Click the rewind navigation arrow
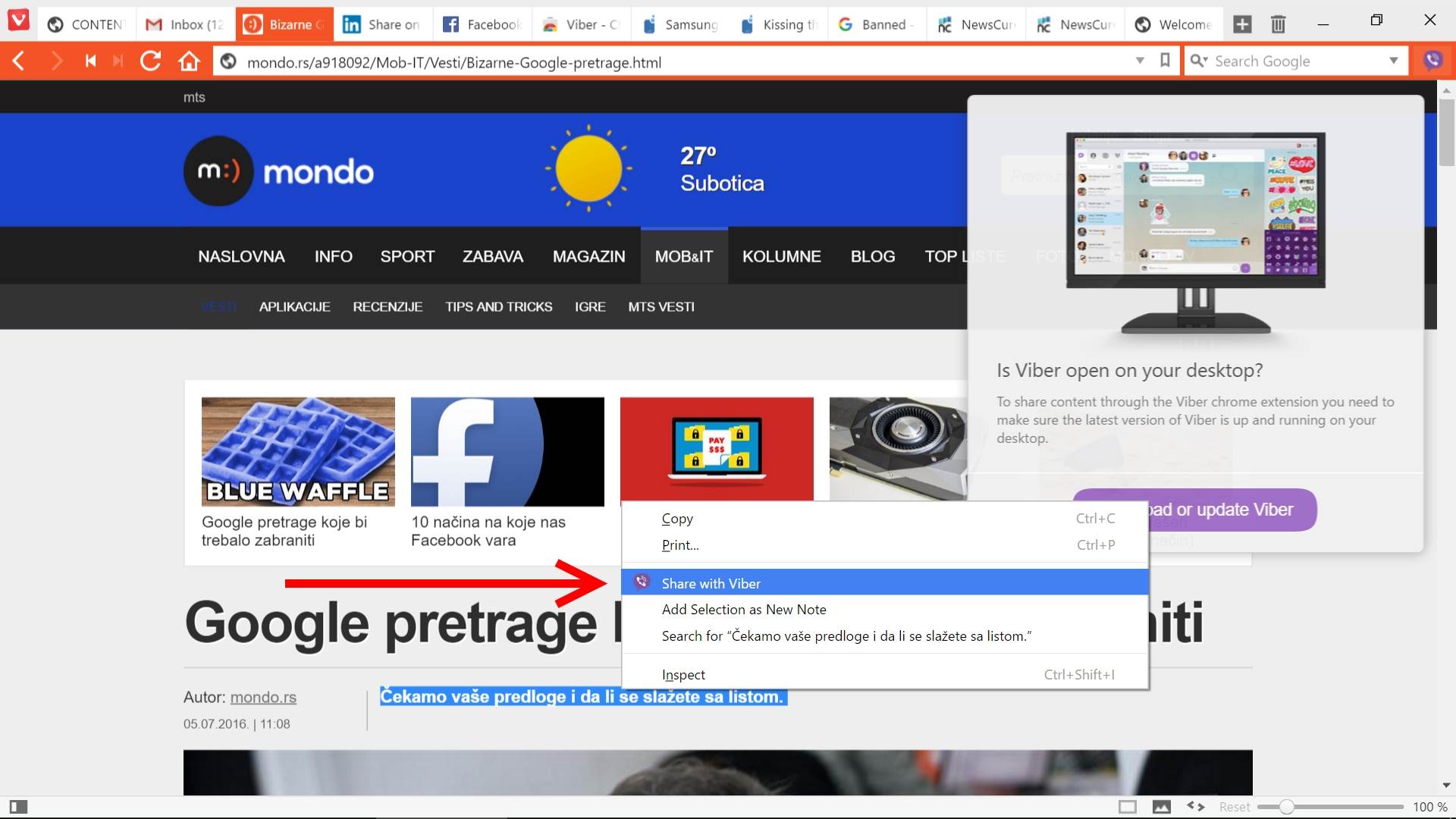1456x819 pixels. tap(90, 61)
